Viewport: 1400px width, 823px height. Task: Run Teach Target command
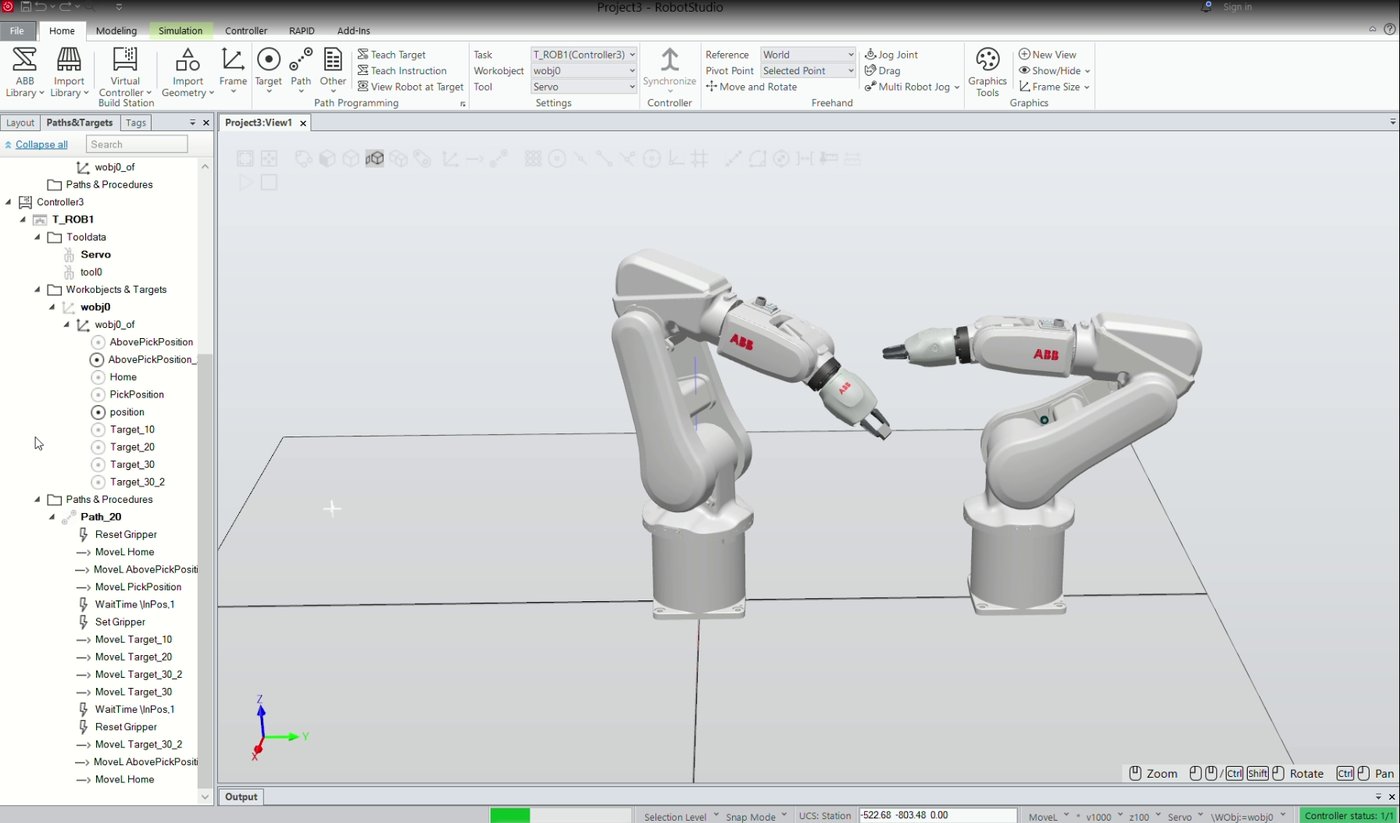click(391, 55)
